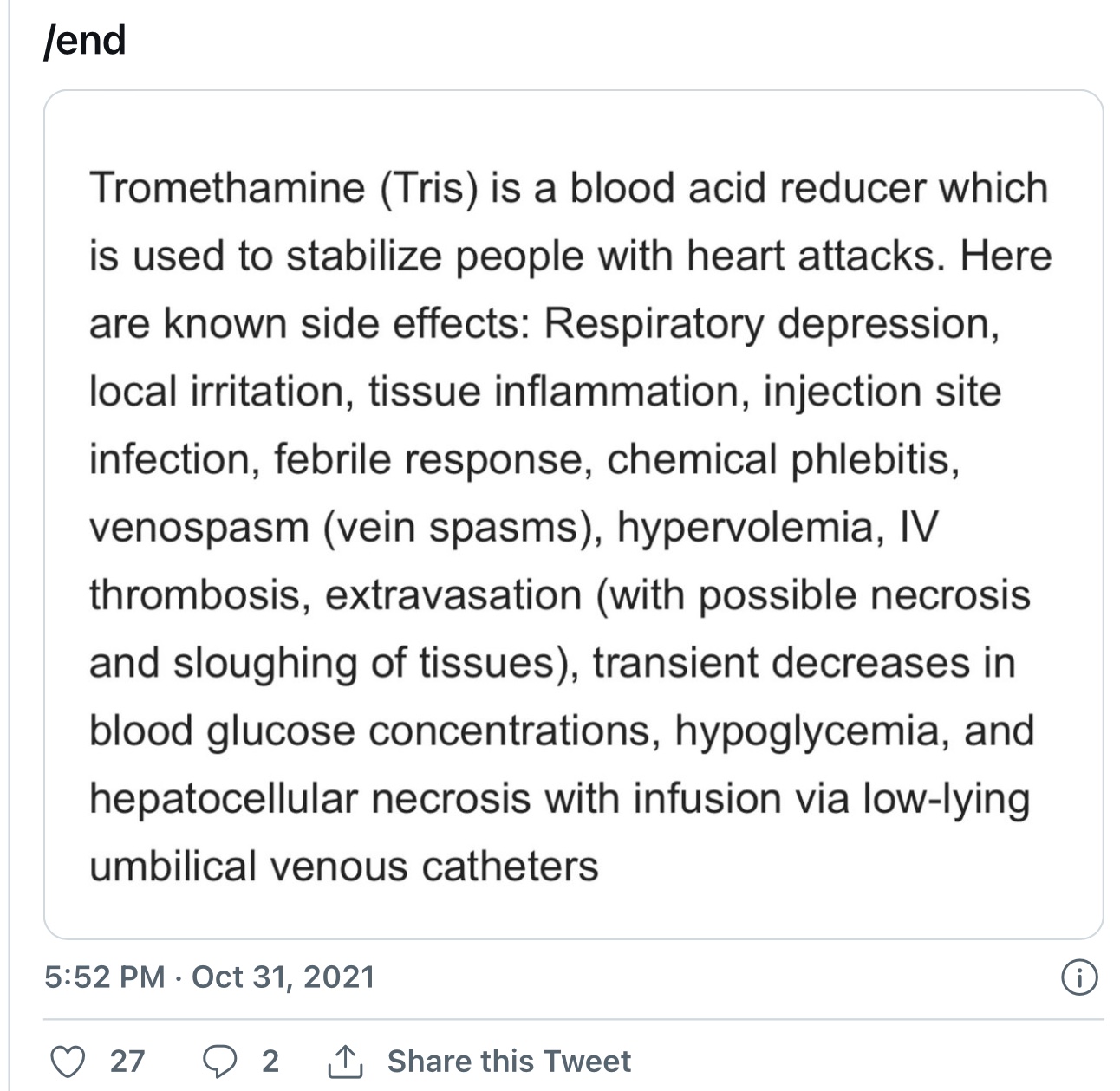This screenshot has width=1120, height=1091.
Task: Click the like count 27
Action: [x=127, y=1061]
